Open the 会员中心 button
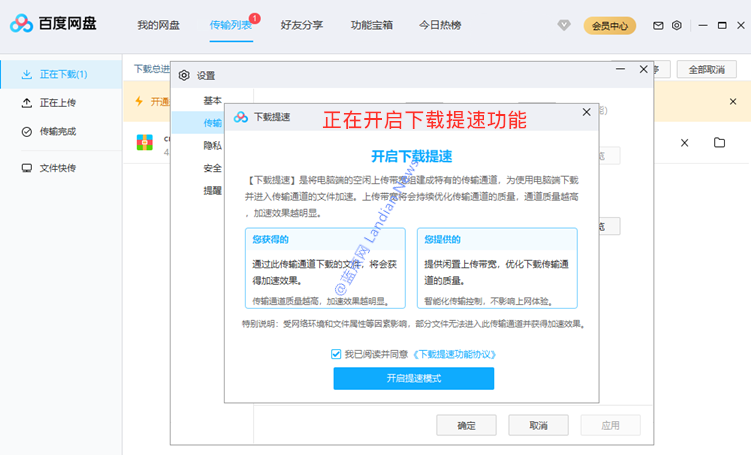This screenshot has width=751, height=455. pos(610,26)
